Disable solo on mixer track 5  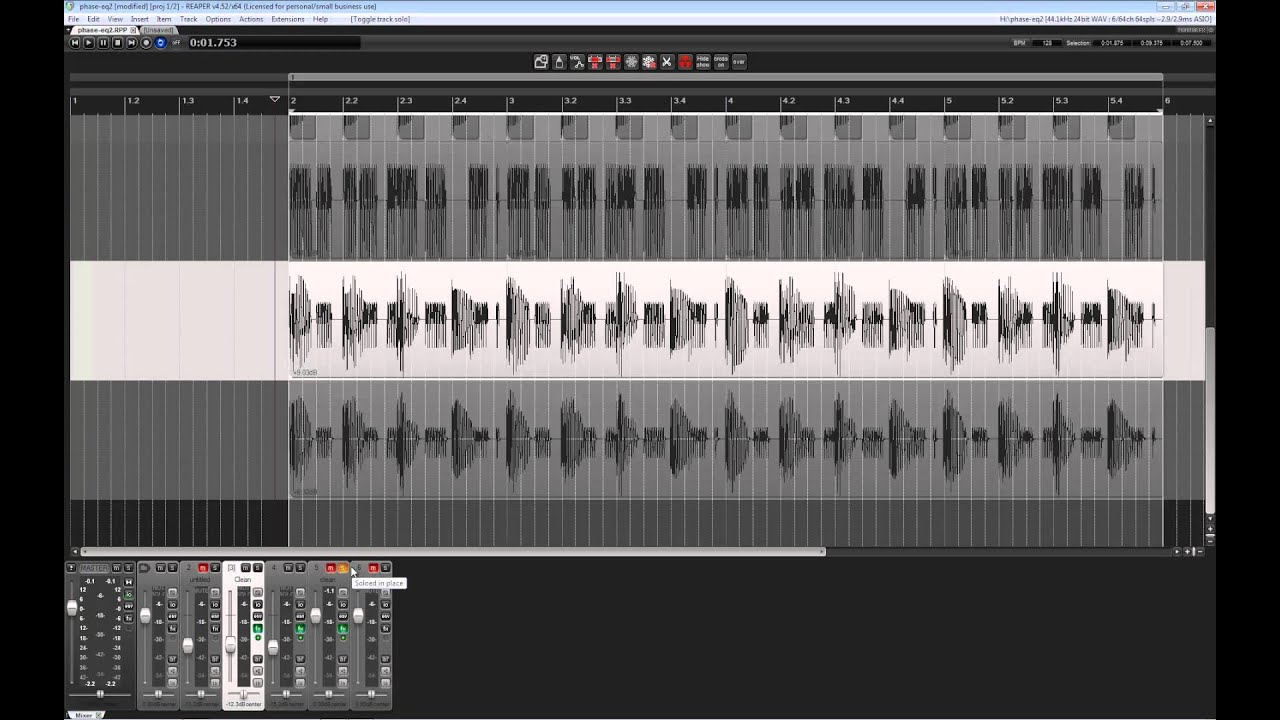343,568
